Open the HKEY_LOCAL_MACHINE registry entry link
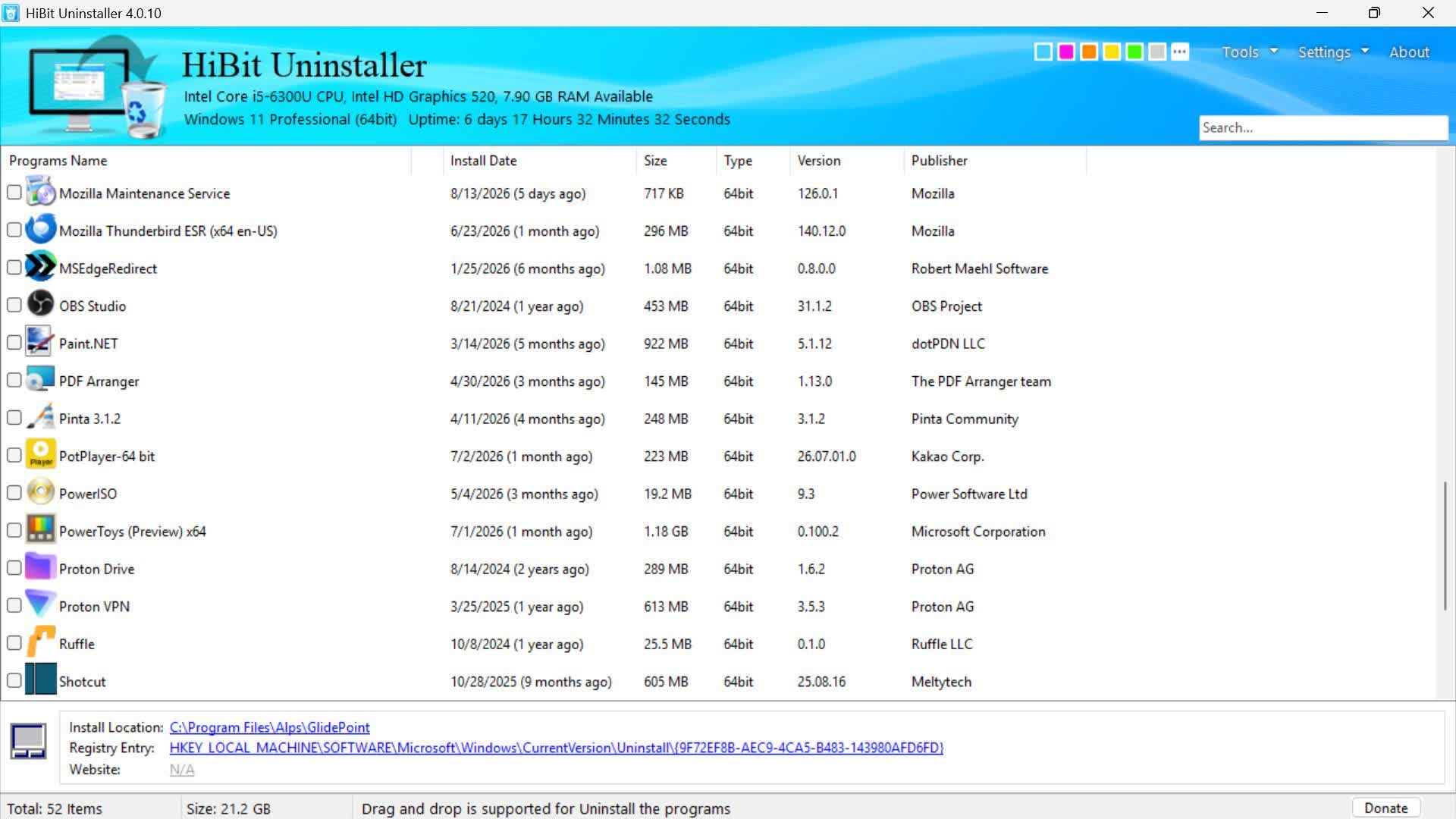The height and width of the screenshot is (819, 1456). tap(556, 748)
